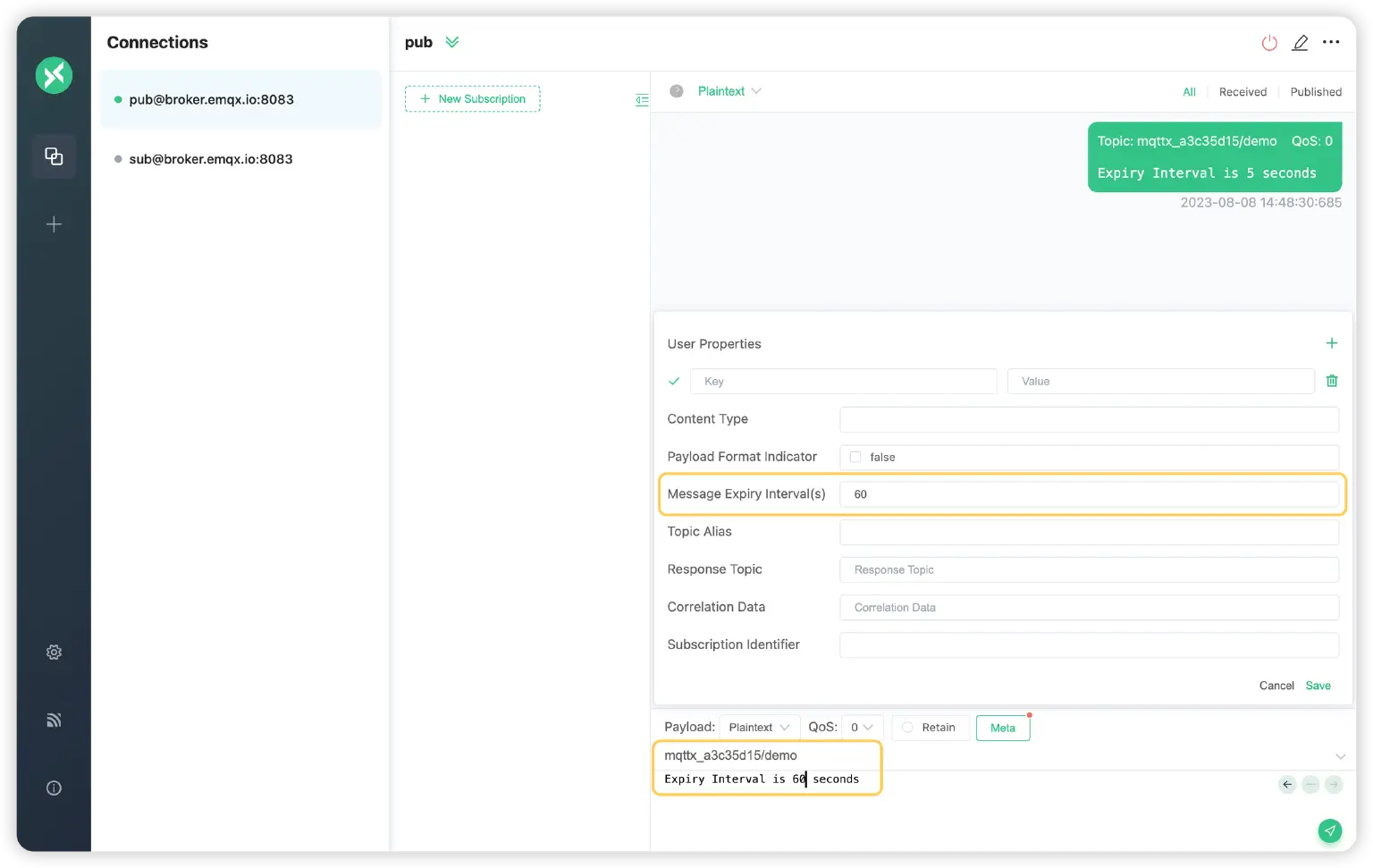Open the Payload Plaintext format dropdown
Screen dimensions: 1373x868
click(x=758, y=728)
